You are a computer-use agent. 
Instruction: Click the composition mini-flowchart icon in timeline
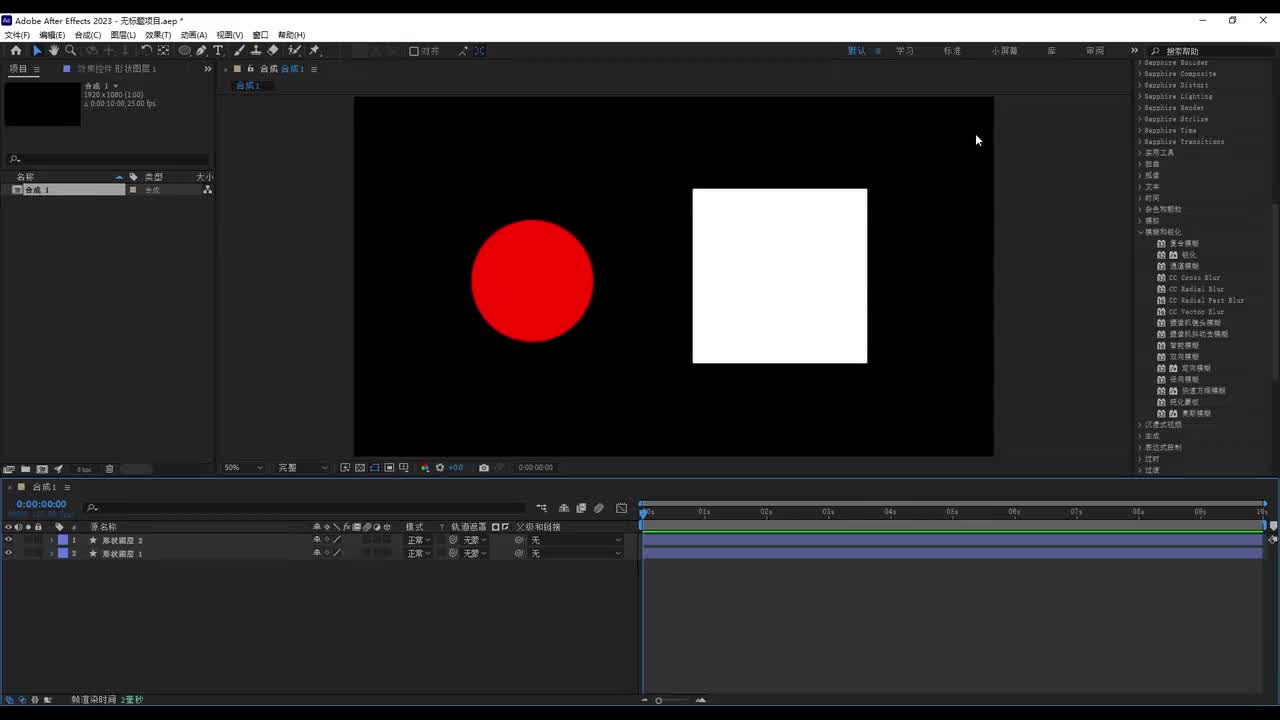[x=542, y=508]
